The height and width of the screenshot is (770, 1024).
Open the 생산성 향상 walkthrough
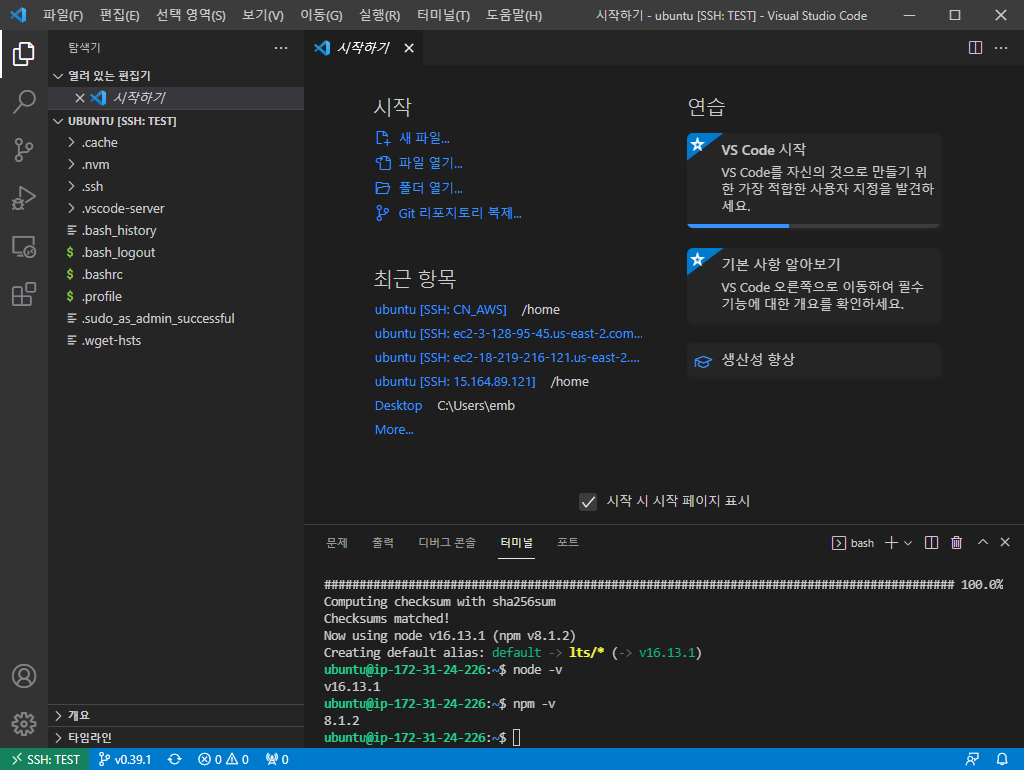pyautogui.click(x=814, y=361)
